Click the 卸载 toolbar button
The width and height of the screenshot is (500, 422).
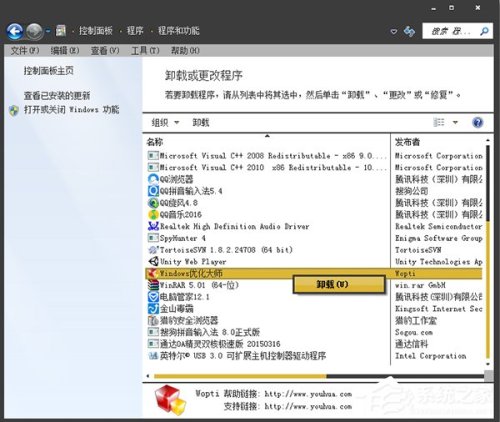(x=201, y=123)
